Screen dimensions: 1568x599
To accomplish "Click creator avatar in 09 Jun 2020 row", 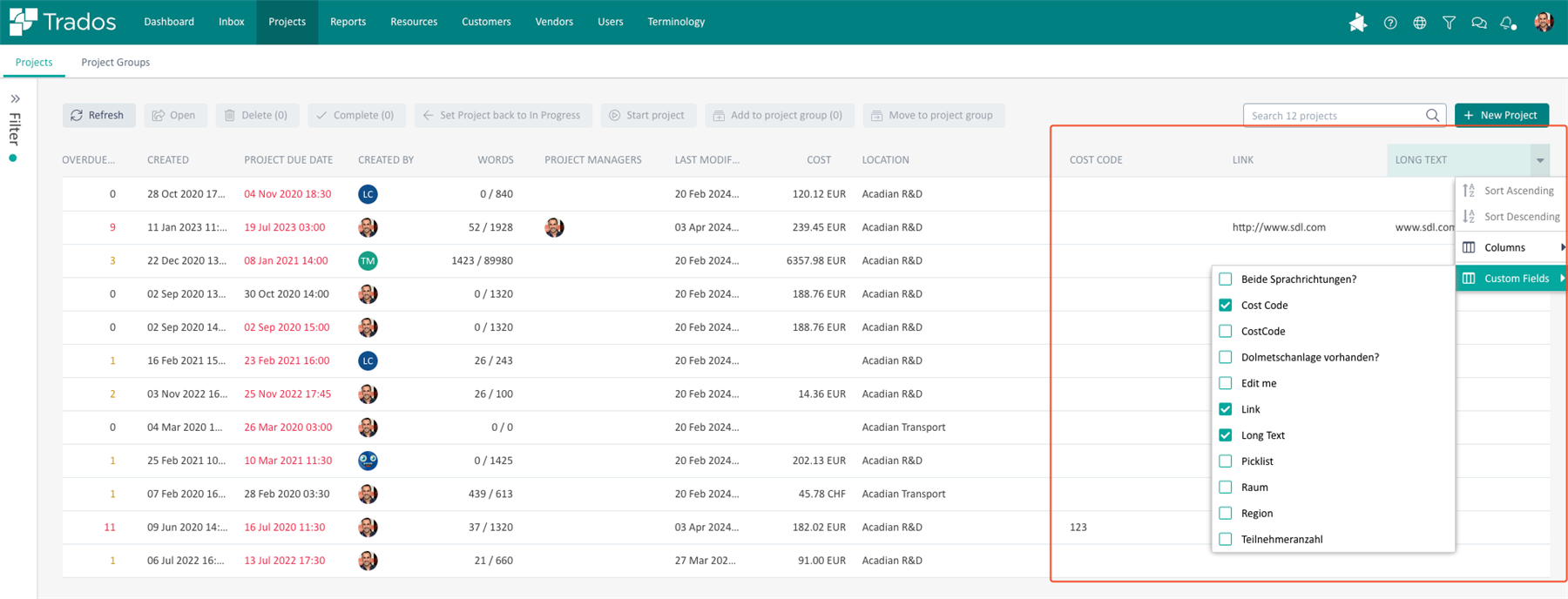I will tap(368, 528).
